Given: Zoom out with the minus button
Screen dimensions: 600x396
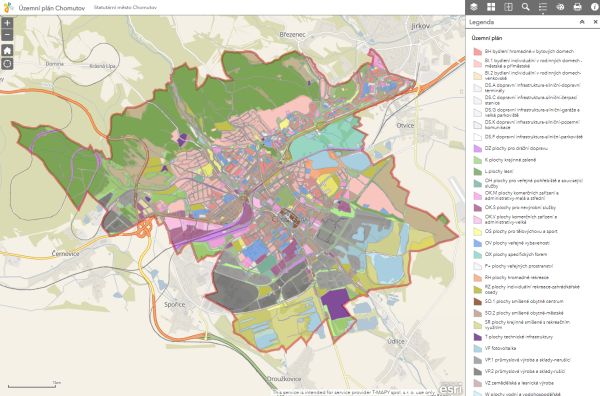Looking at the screenshot, I should coord(7,35).
